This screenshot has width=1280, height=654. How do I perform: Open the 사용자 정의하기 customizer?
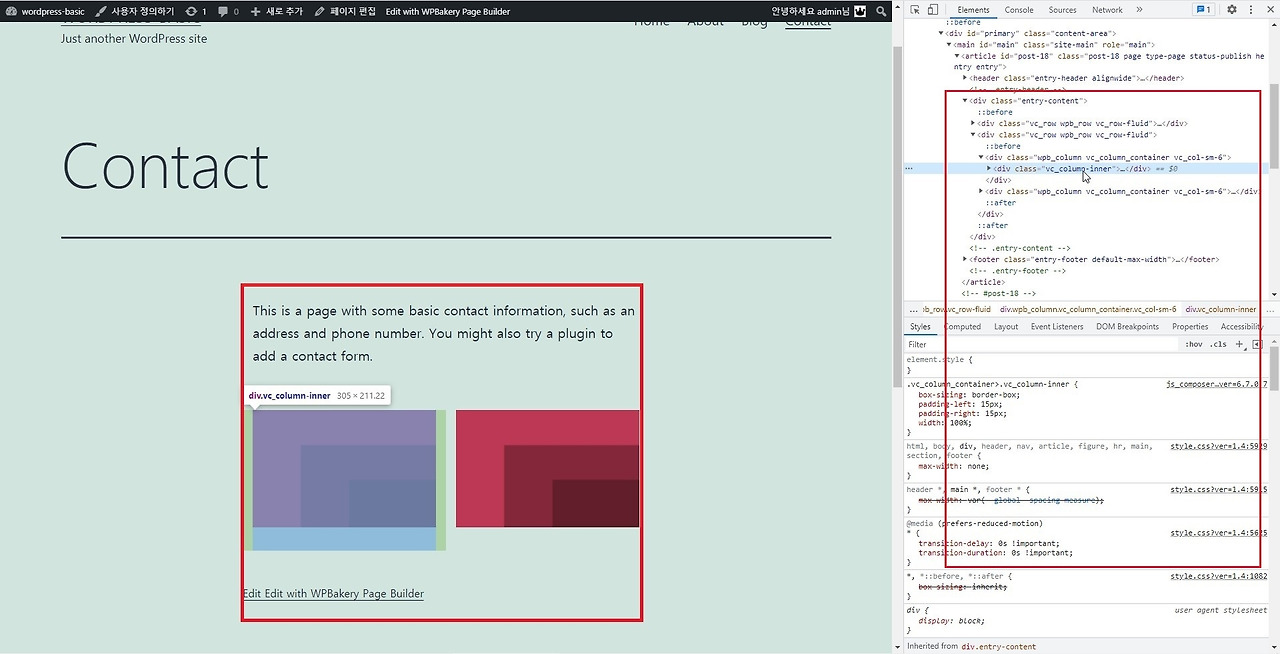pyautogui.click(x=135, y=11)
